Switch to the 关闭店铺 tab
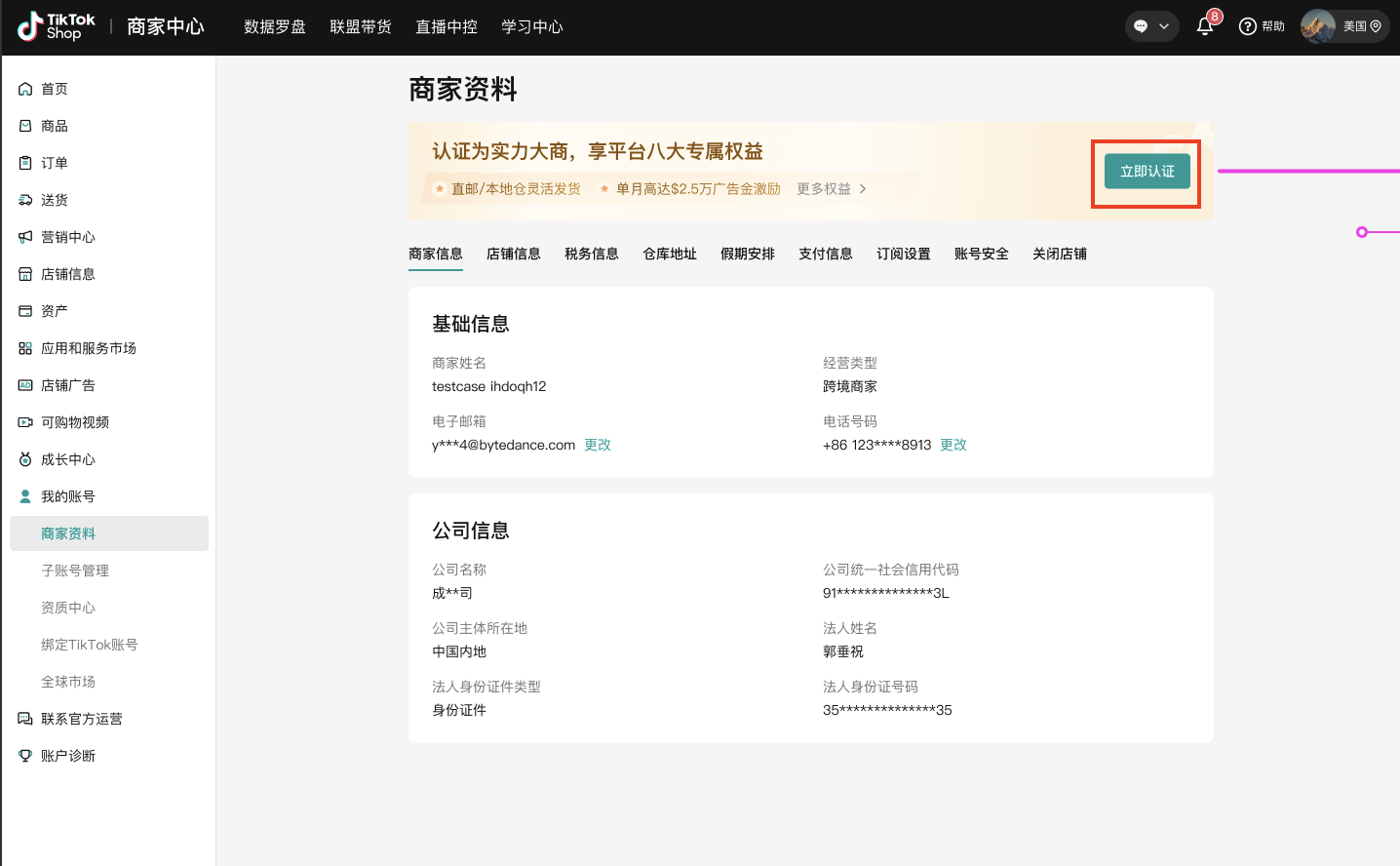The height and width of the screenshot is (866, 1400). click(x=1060, y=254)
